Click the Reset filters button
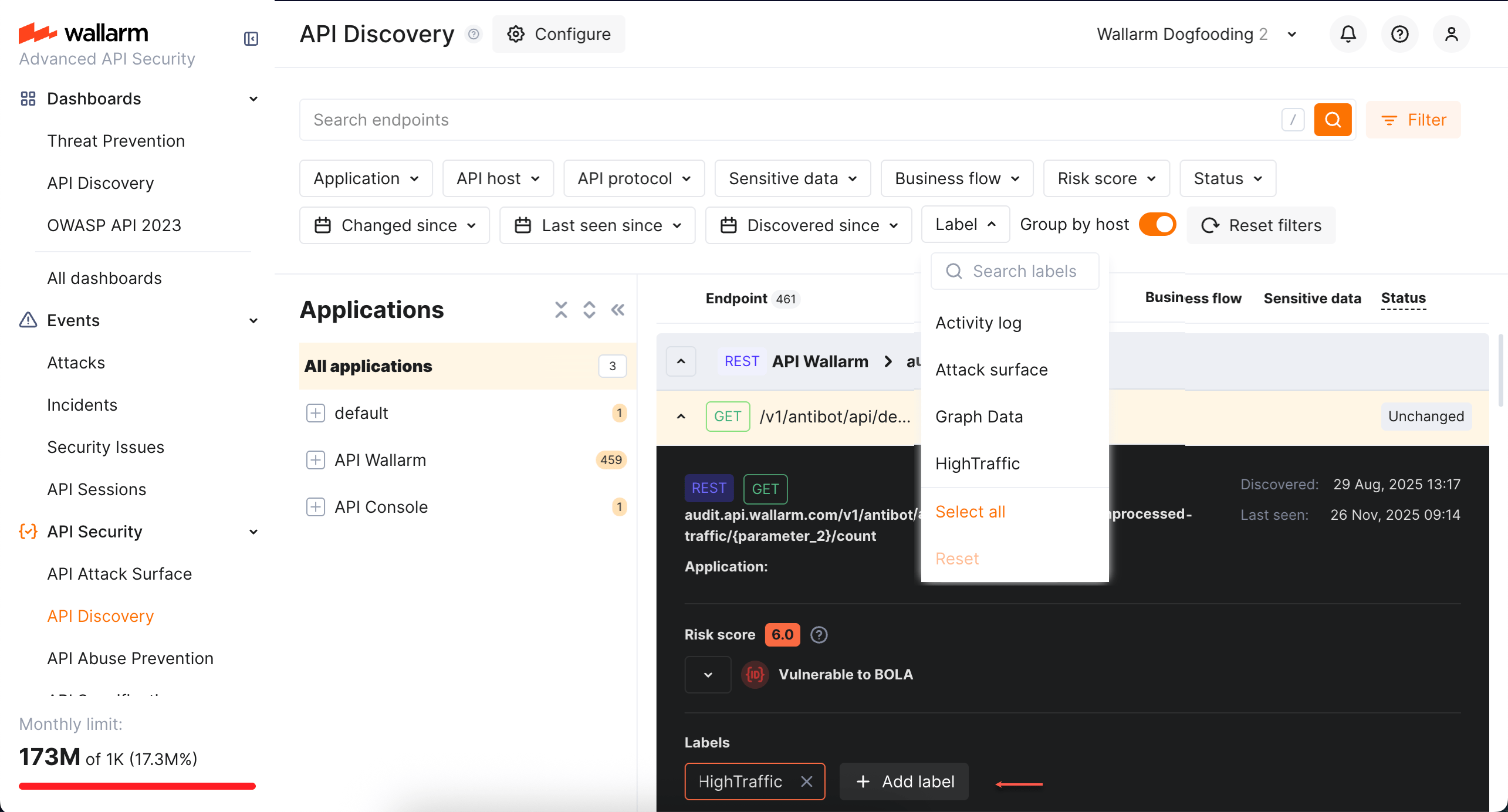This screenshot has height=812, width=1508. (x=1261, y=225)
